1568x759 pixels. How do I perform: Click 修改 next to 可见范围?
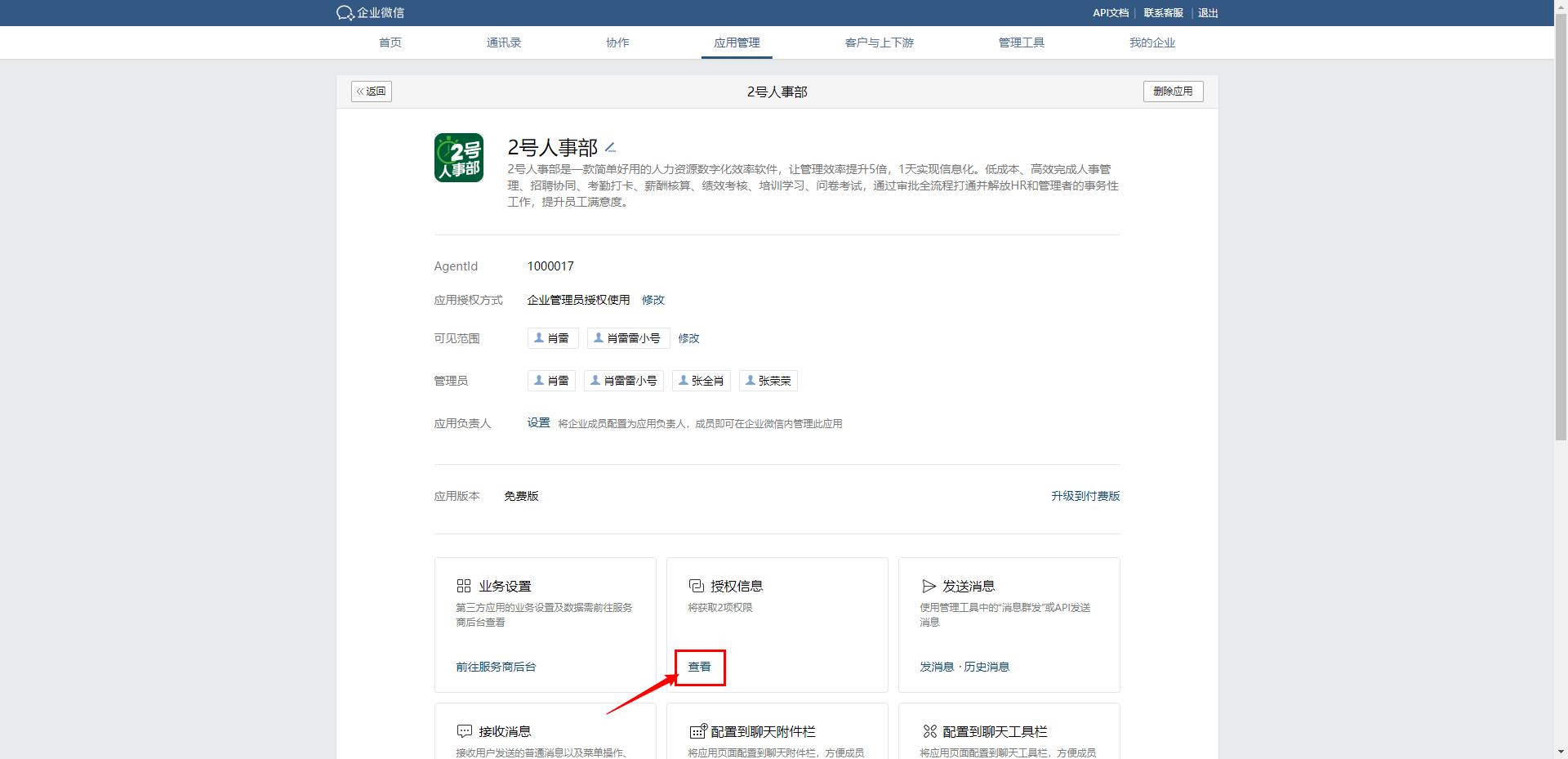(x=688, y=338)
